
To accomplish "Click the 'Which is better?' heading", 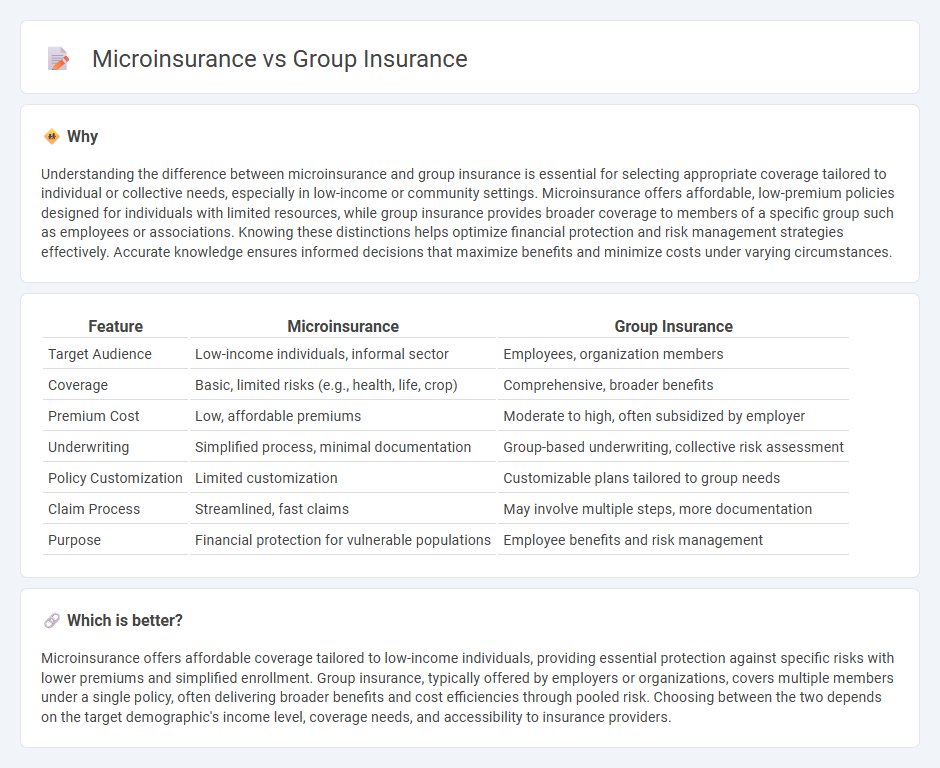I will click(125, 621).
